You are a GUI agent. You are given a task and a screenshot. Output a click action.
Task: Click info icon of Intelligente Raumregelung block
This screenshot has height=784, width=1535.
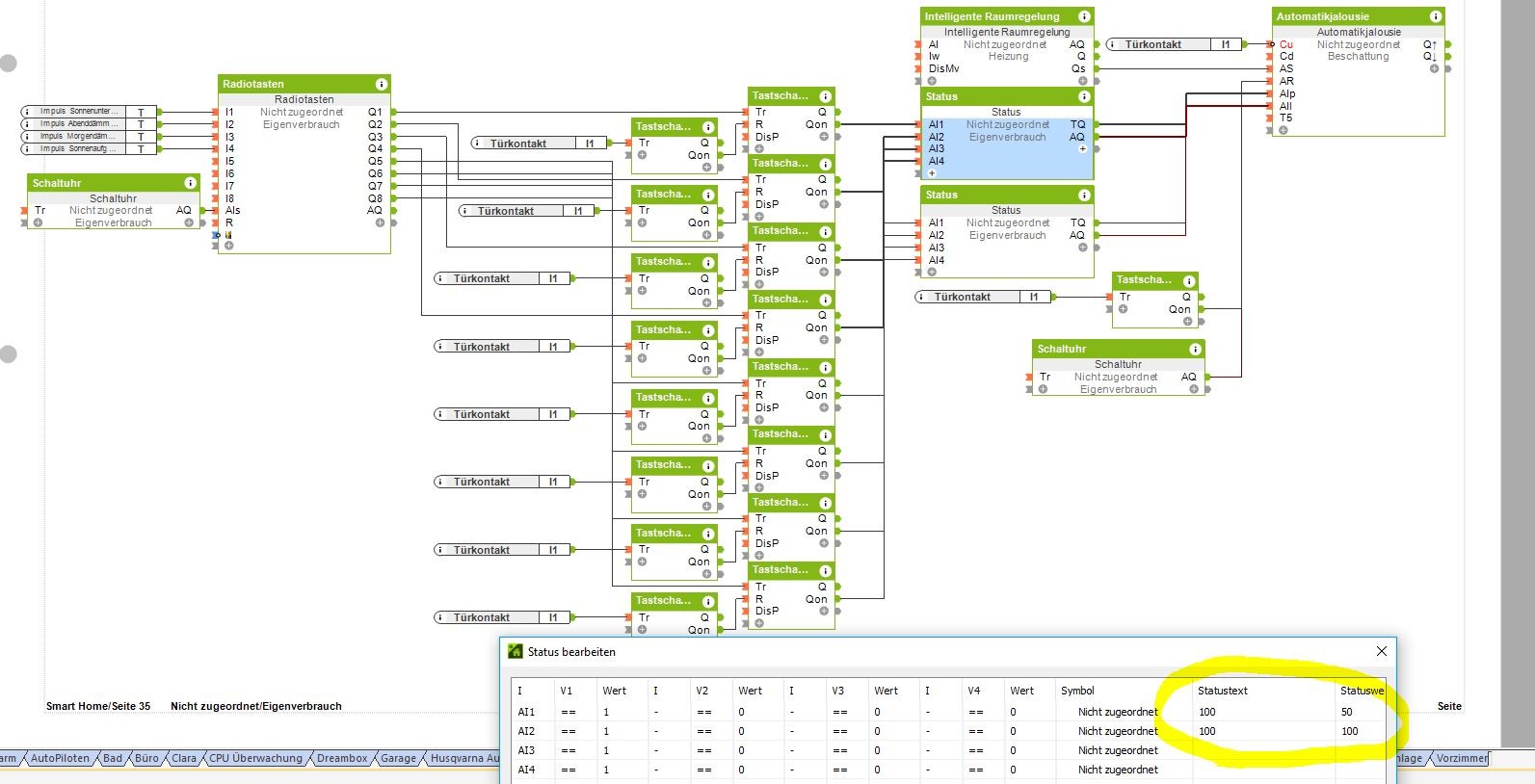point(1084,16)
